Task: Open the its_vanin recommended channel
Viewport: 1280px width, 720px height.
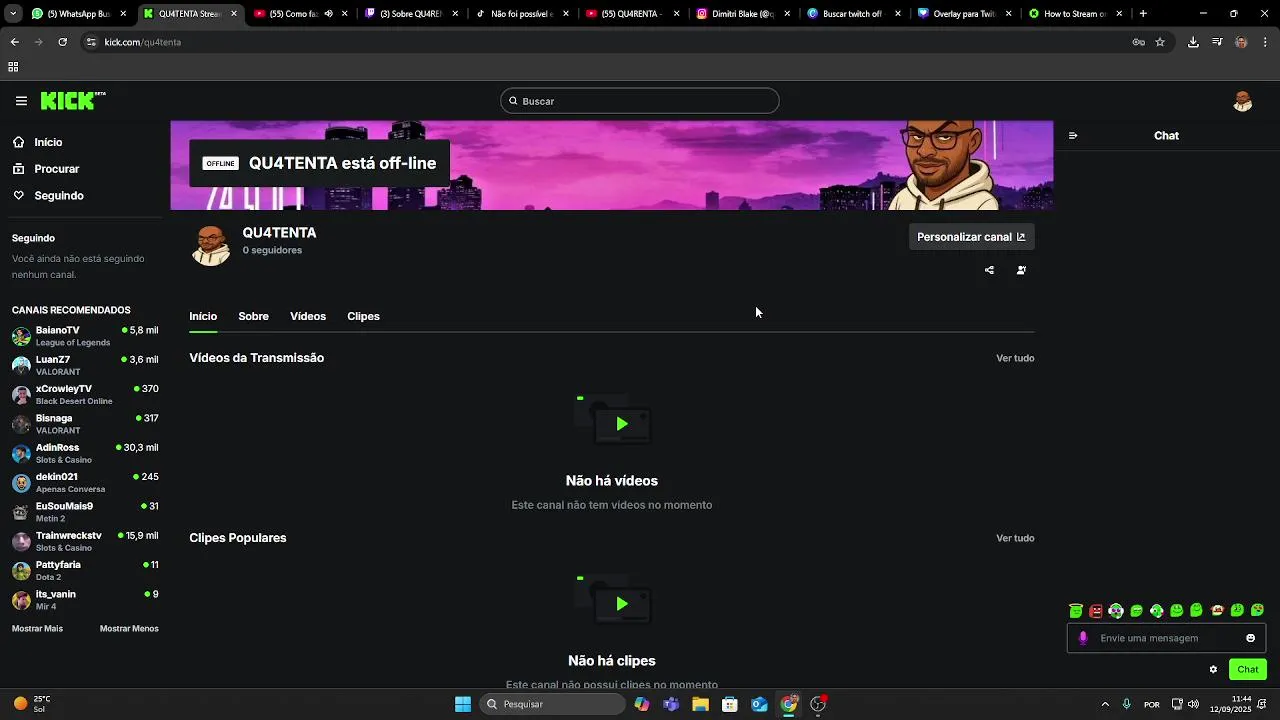Action: click(85, 600)
